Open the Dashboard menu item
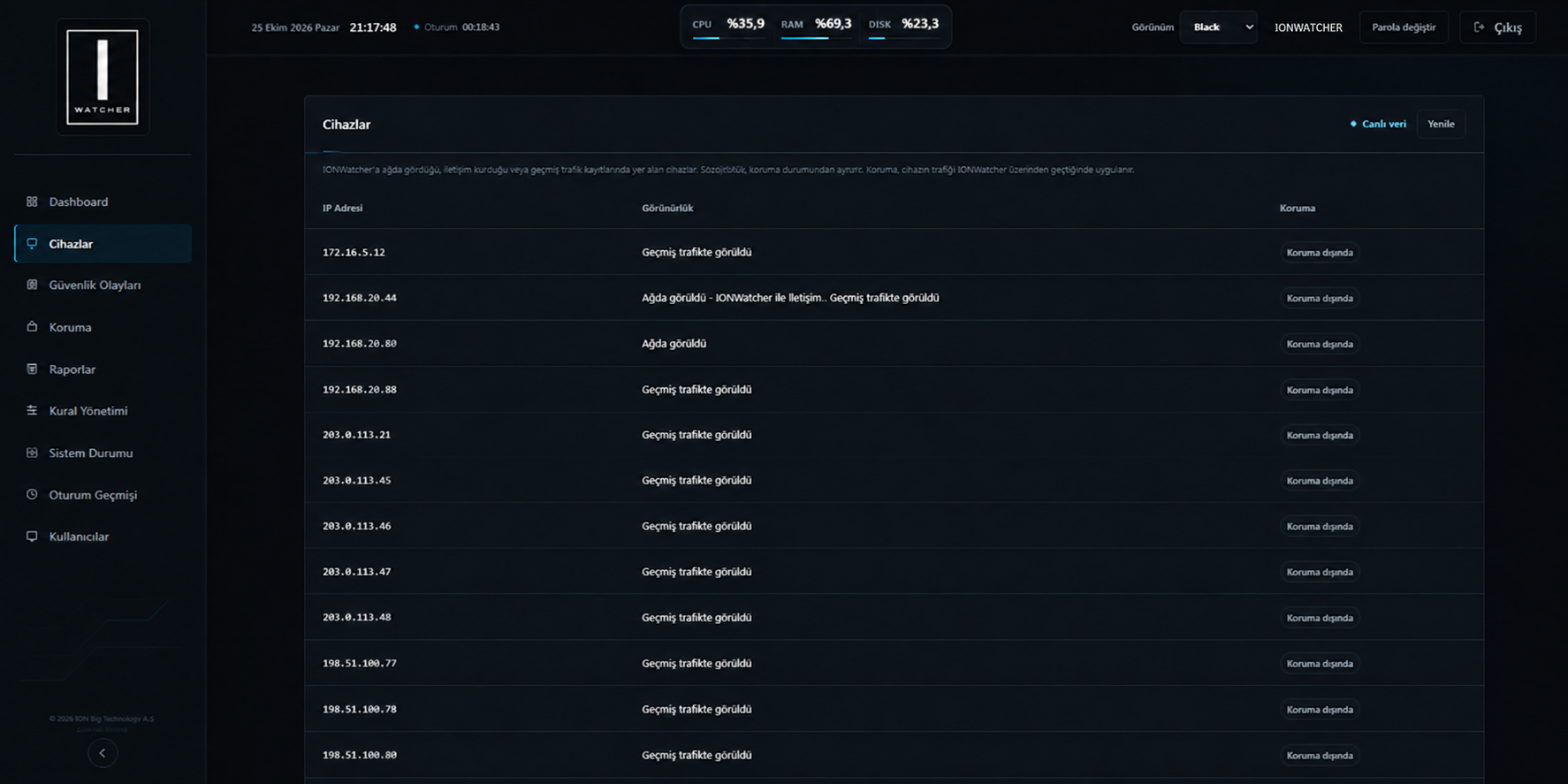Viewport: 1568px width, 784px height. coord(103,202)
